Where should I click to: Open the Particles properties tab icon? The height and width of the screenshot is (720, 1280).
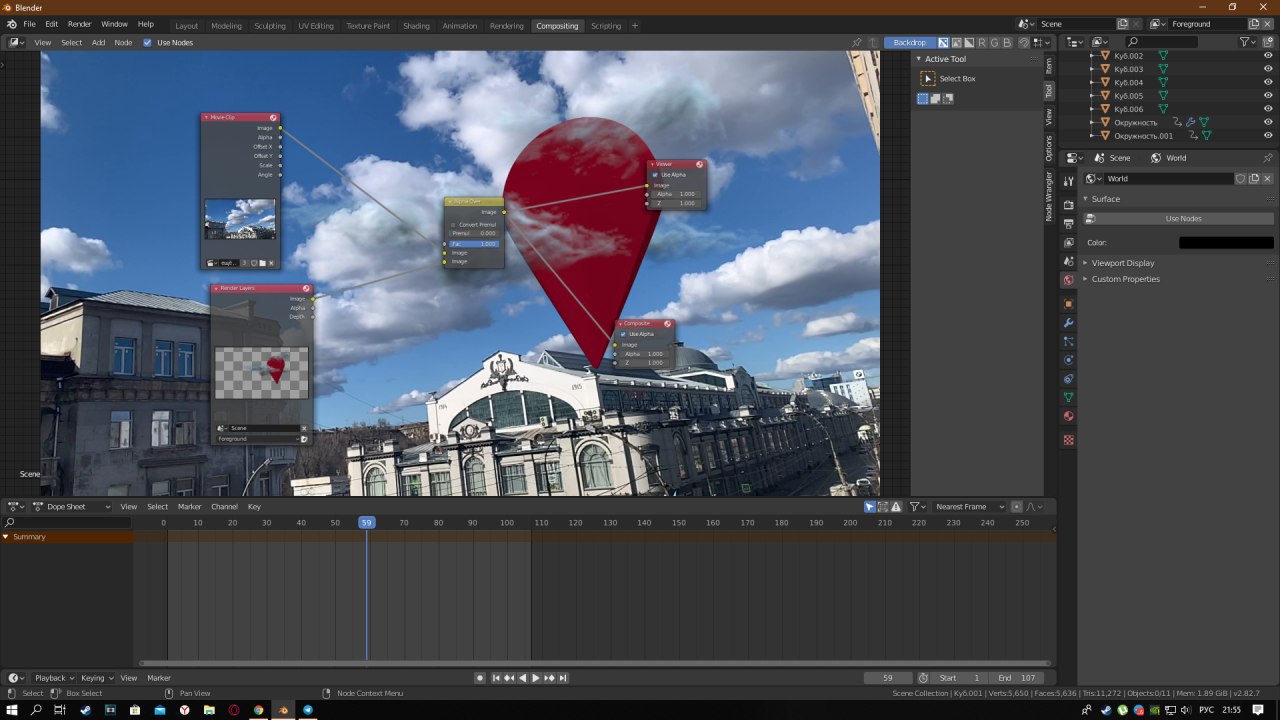[x=1068, y=341]
